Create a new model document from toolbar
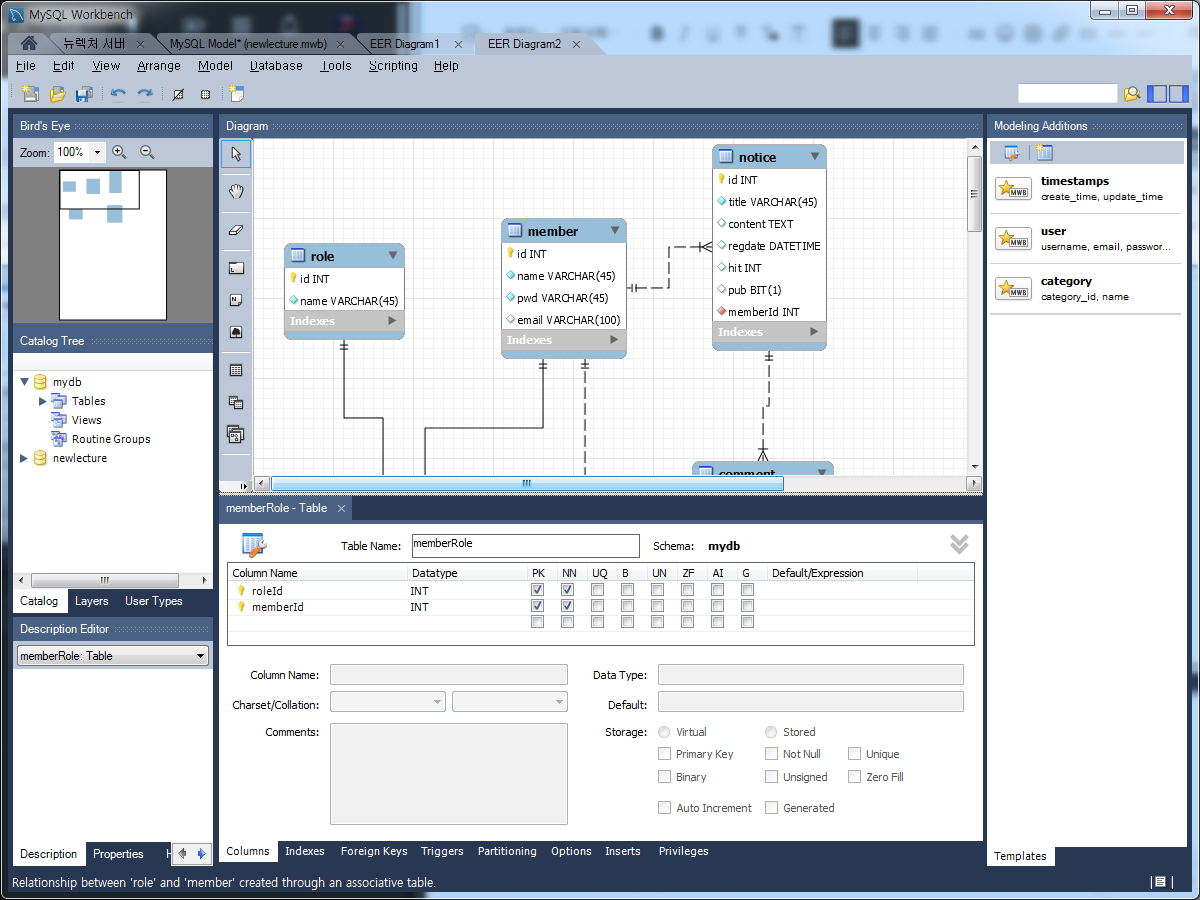 click(x=31, y=94)
